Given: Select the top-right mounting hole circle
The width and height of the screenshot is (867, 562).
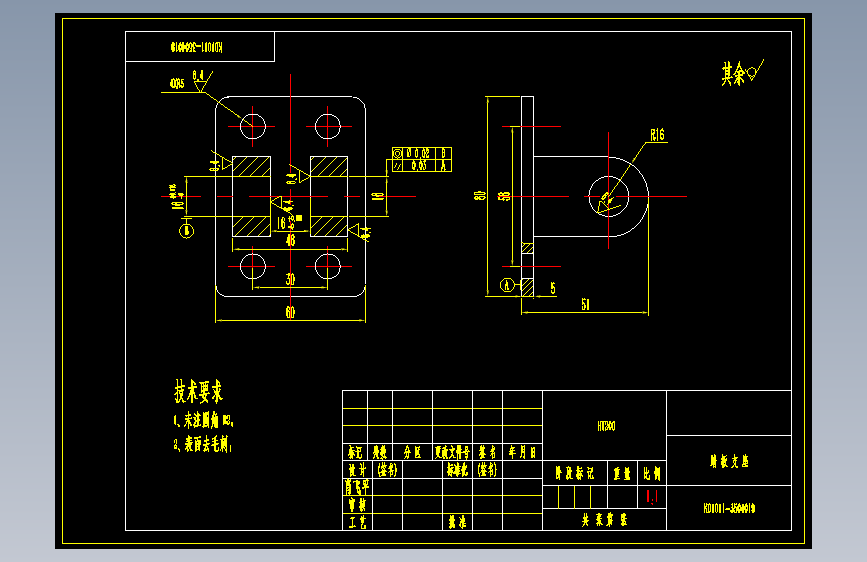Looking at the screenshot, I should pos(328,127).
